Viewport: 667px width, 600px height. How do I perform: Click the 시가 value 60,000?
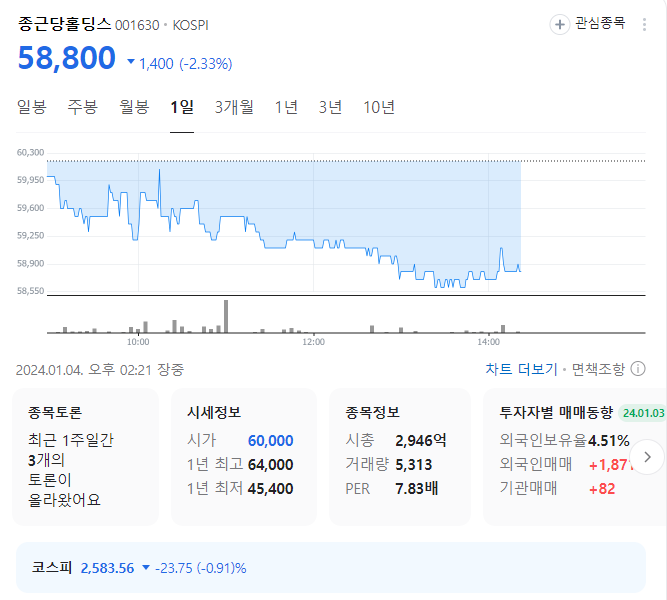[x=271, y=441]
